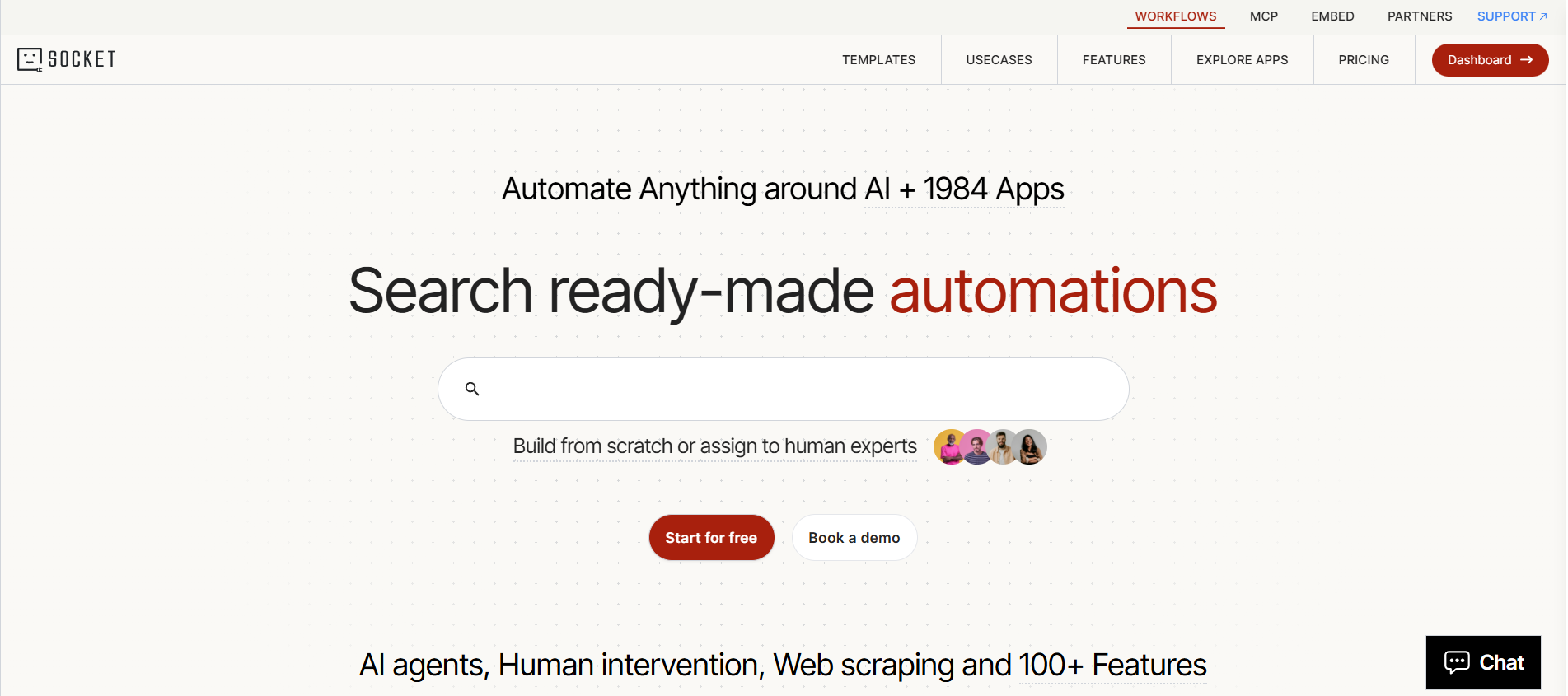Viewport: 1568px width, 696px height.
Task: Focus the automations search input field
Action: 791,389
